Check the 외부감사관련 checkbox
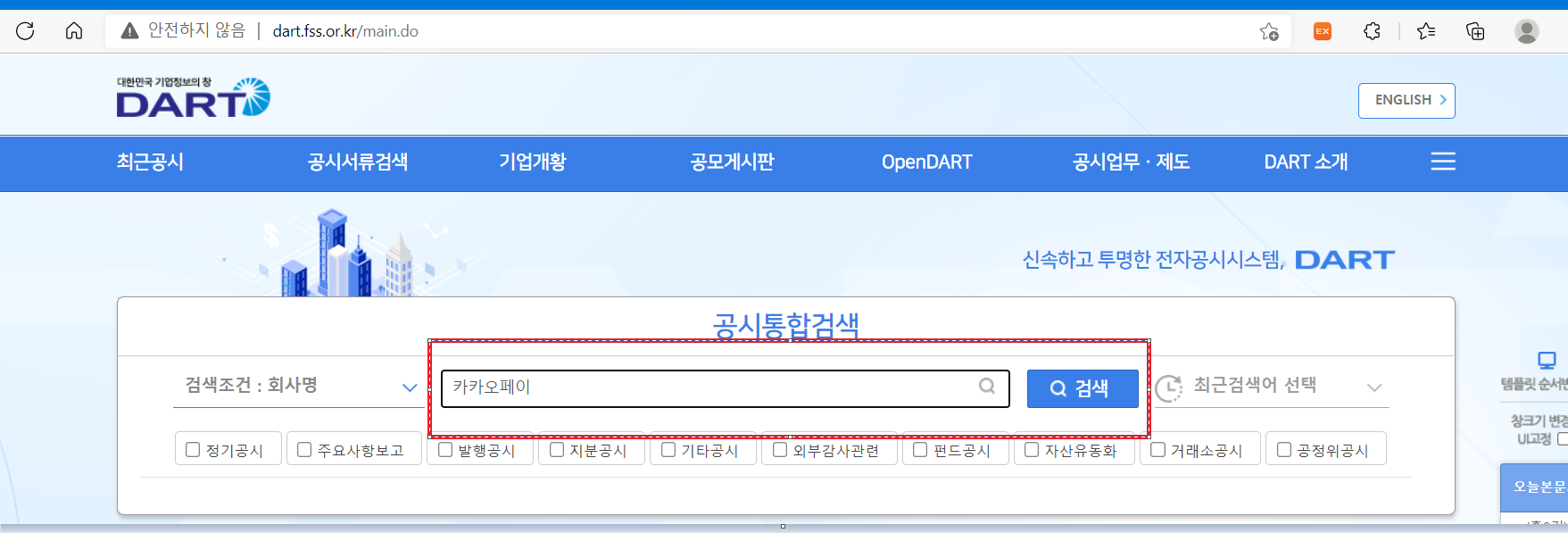 (780, 449)
